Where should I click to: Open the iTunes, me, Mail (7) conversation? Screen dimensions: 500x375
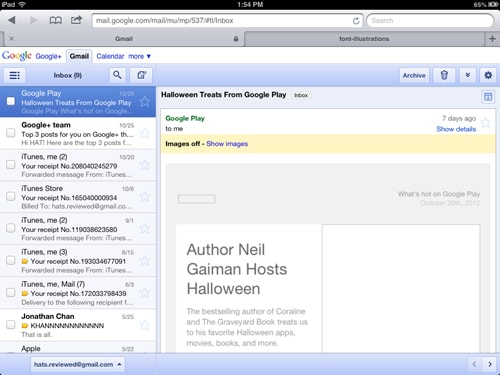[78, 293]
